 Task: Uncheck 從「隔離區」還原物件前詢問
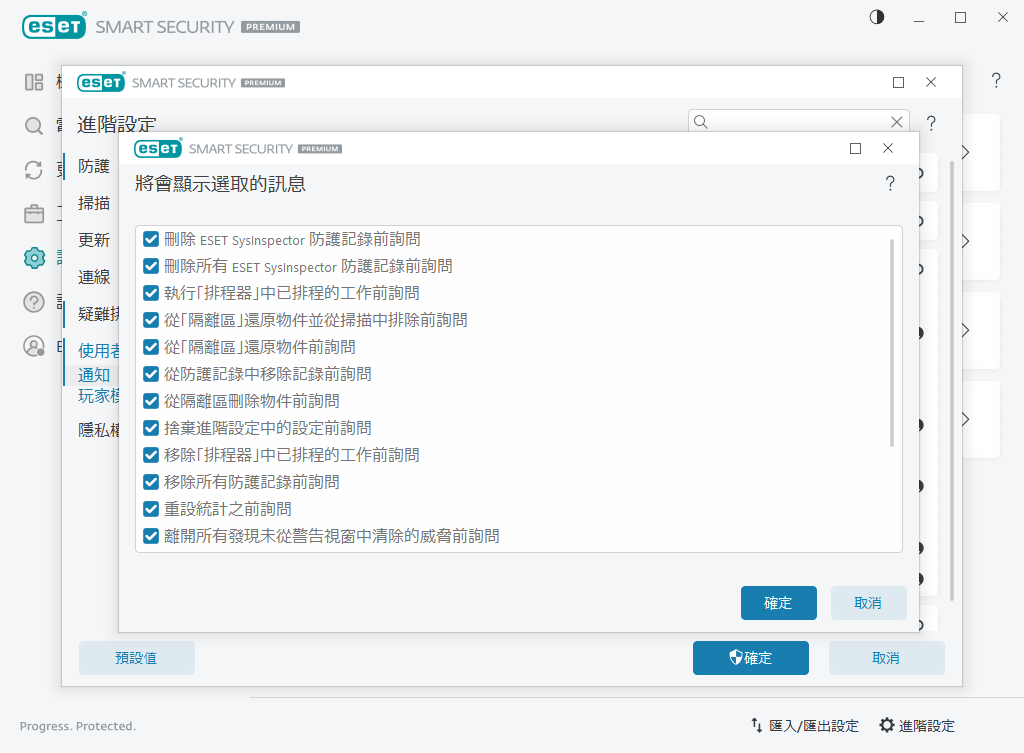(x=151, y=347)
